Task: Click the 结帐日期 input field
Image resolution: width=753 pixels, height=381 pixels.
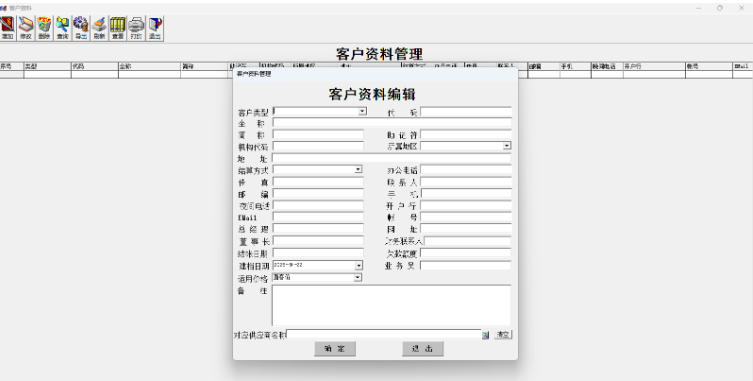Action: [x=318, y=253]
